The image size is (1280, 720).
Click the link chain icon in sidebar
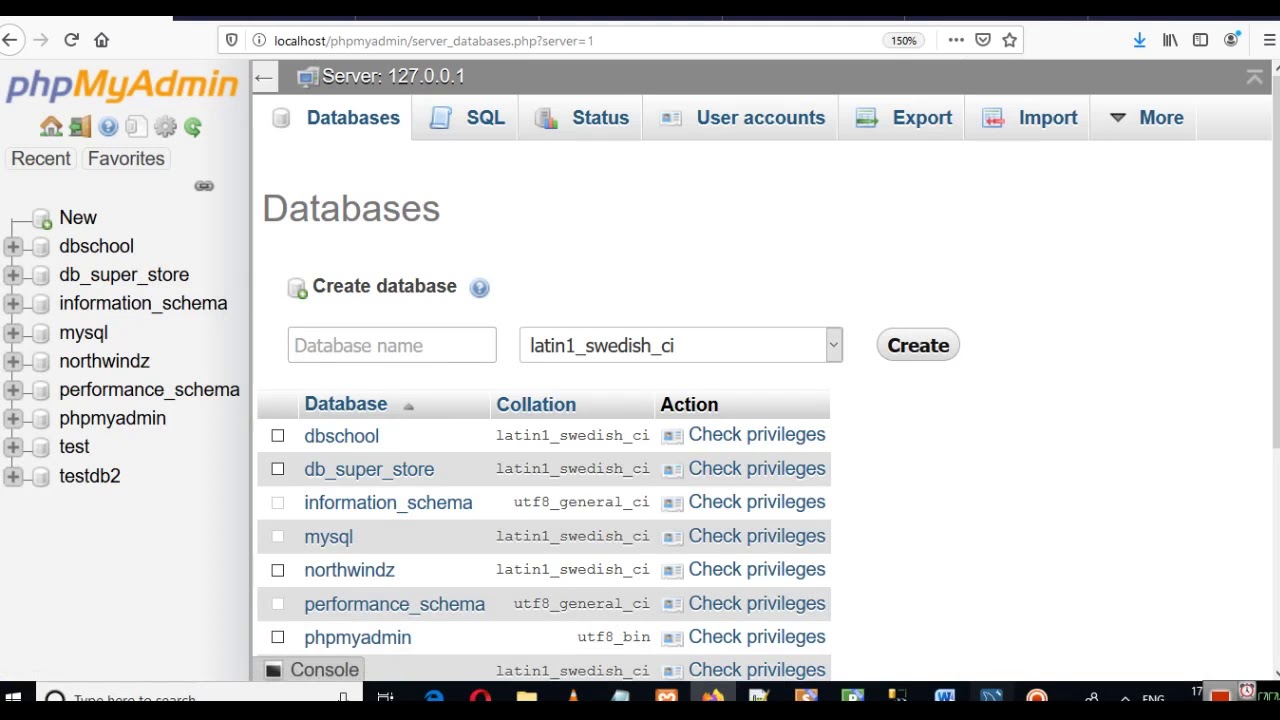click(x=204, y=186)
